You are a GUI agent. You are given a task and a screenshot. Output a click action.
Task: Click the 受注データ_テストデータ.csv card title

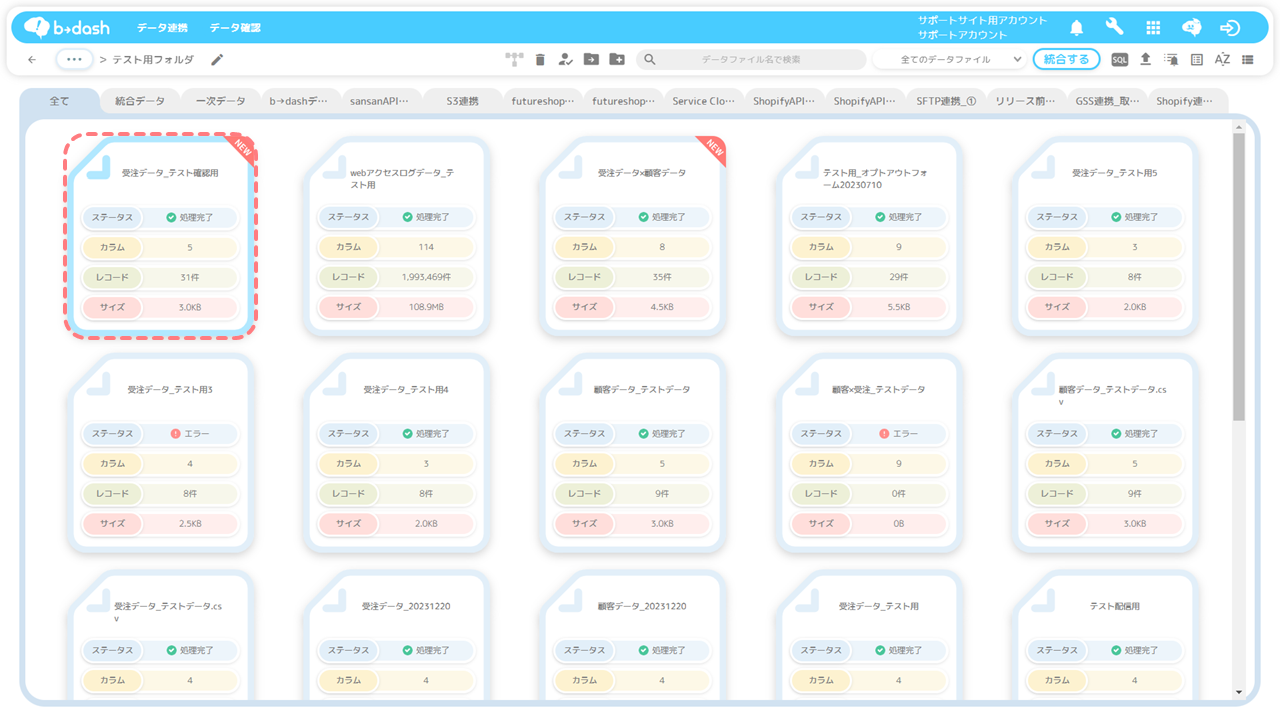168,612
